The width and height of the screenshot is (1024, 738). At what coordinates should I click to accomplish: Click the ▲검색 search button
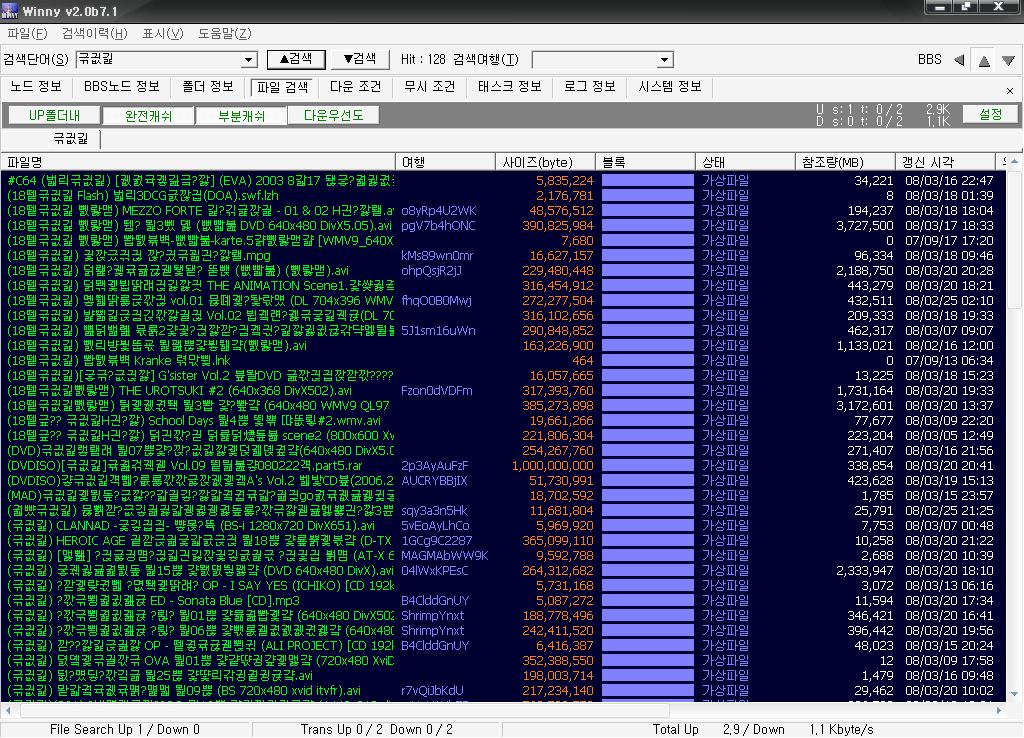[296, 59]
